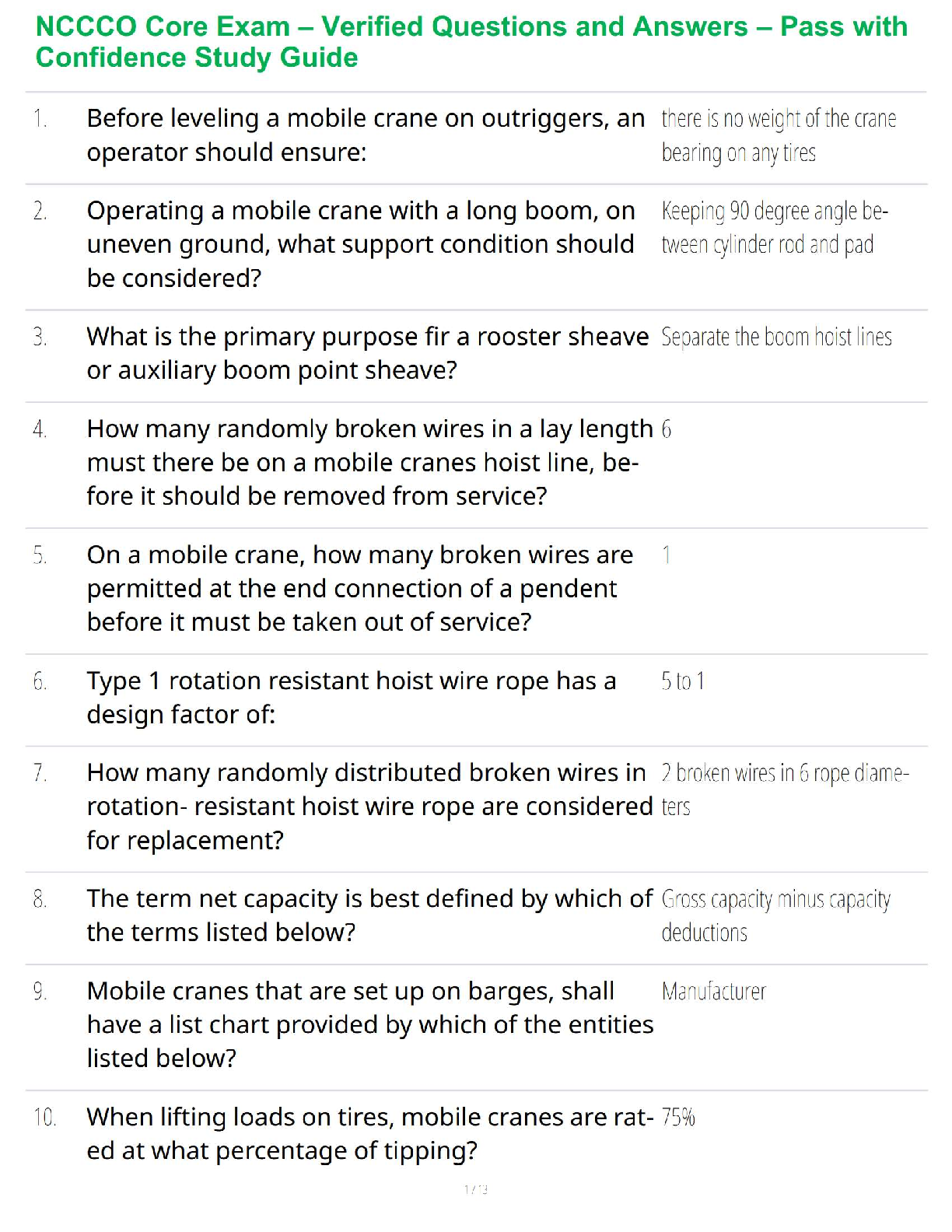Click the answer about no weight on tires
Screen dimensions: 952x1232
point(778,135)
